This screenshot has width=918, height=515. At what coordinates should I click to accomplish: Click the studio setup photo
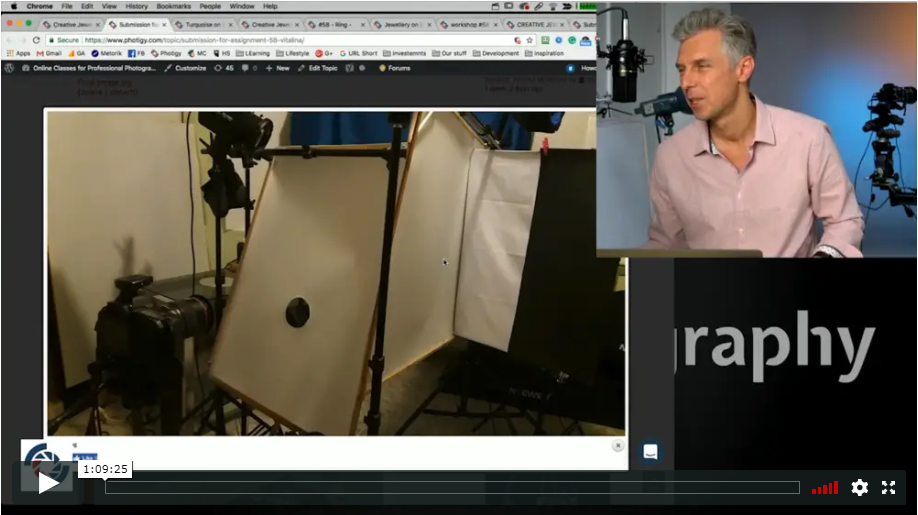click(335, 273)
